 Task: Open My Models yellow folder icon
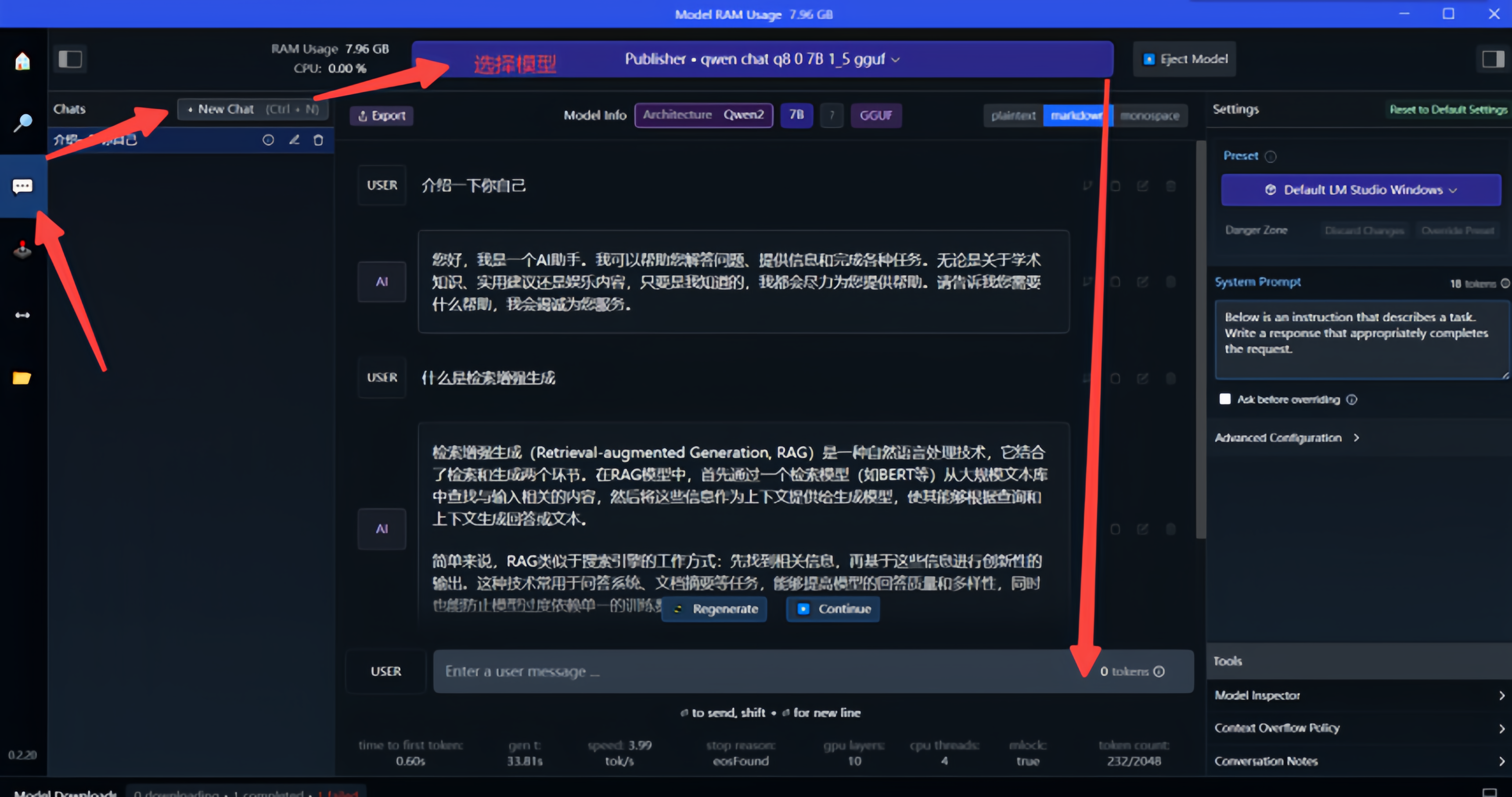pyautogui.click(x=22, y=378)
